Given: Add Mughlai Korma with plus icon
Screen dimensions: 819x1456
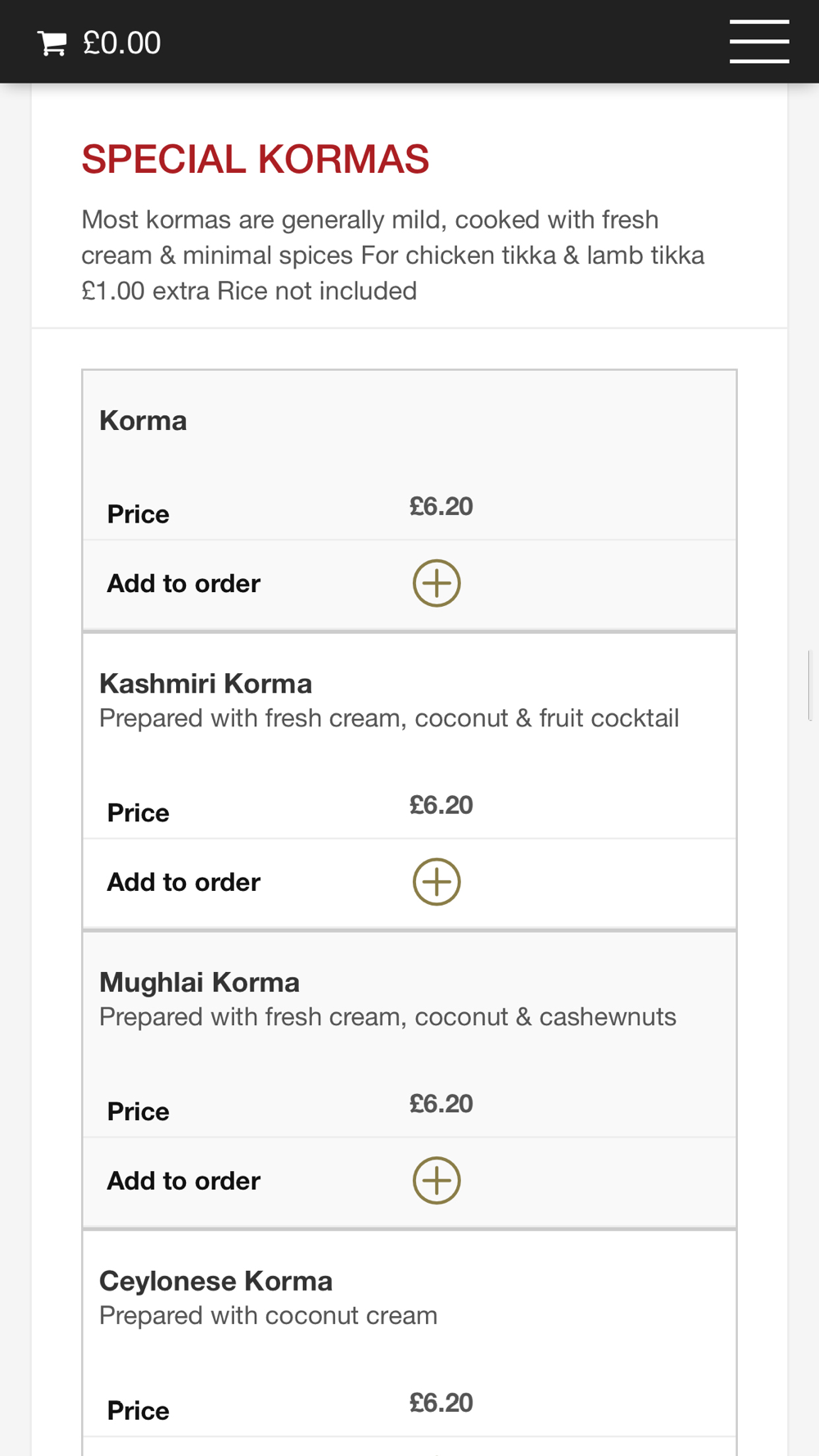Looking at the screenshot, I should (437, 1181).
